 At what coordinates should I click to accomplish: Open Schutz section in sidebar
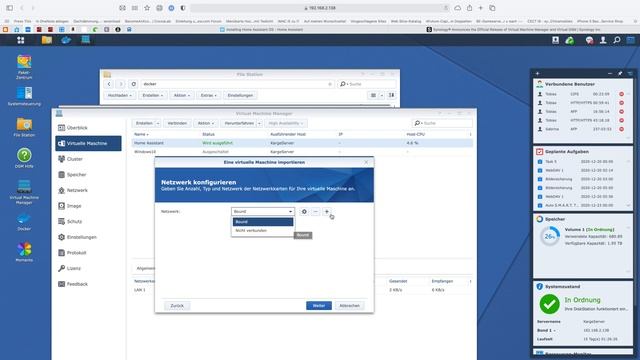tap(88, 222)
